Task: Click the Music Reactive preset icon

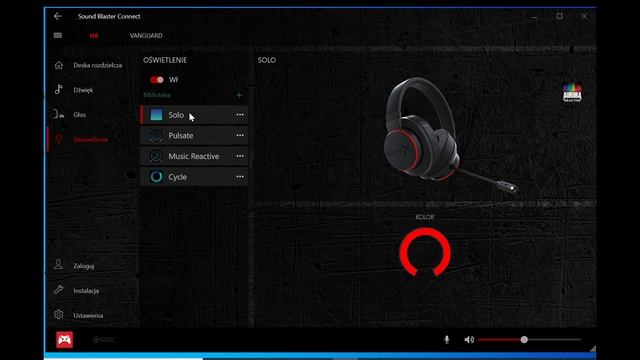Action: (x=156, y=156)
